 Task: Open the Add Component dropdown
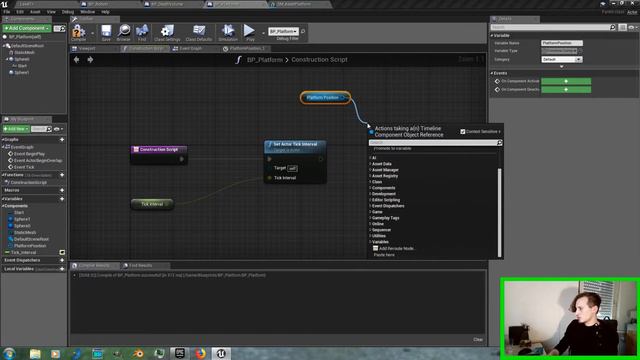(27, 28)
